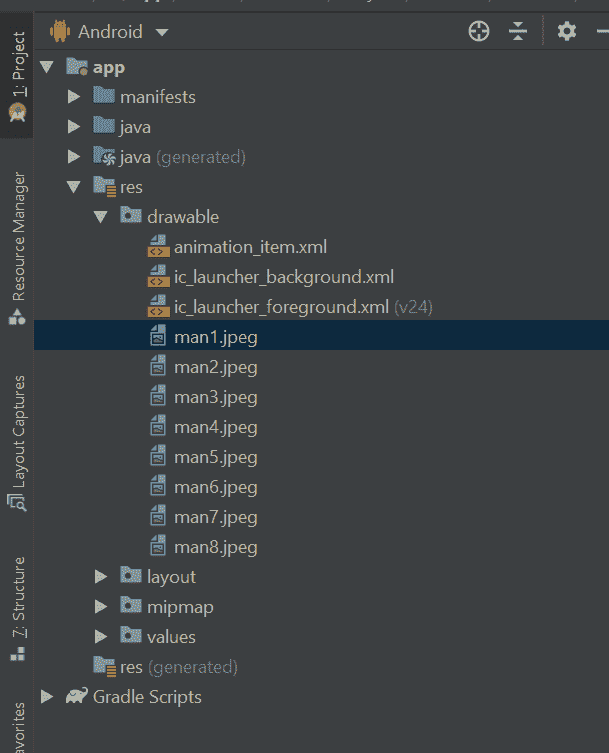Screen dimensions: 609x753
Task: Select the values folder entry
Action: tap(171, 637)
